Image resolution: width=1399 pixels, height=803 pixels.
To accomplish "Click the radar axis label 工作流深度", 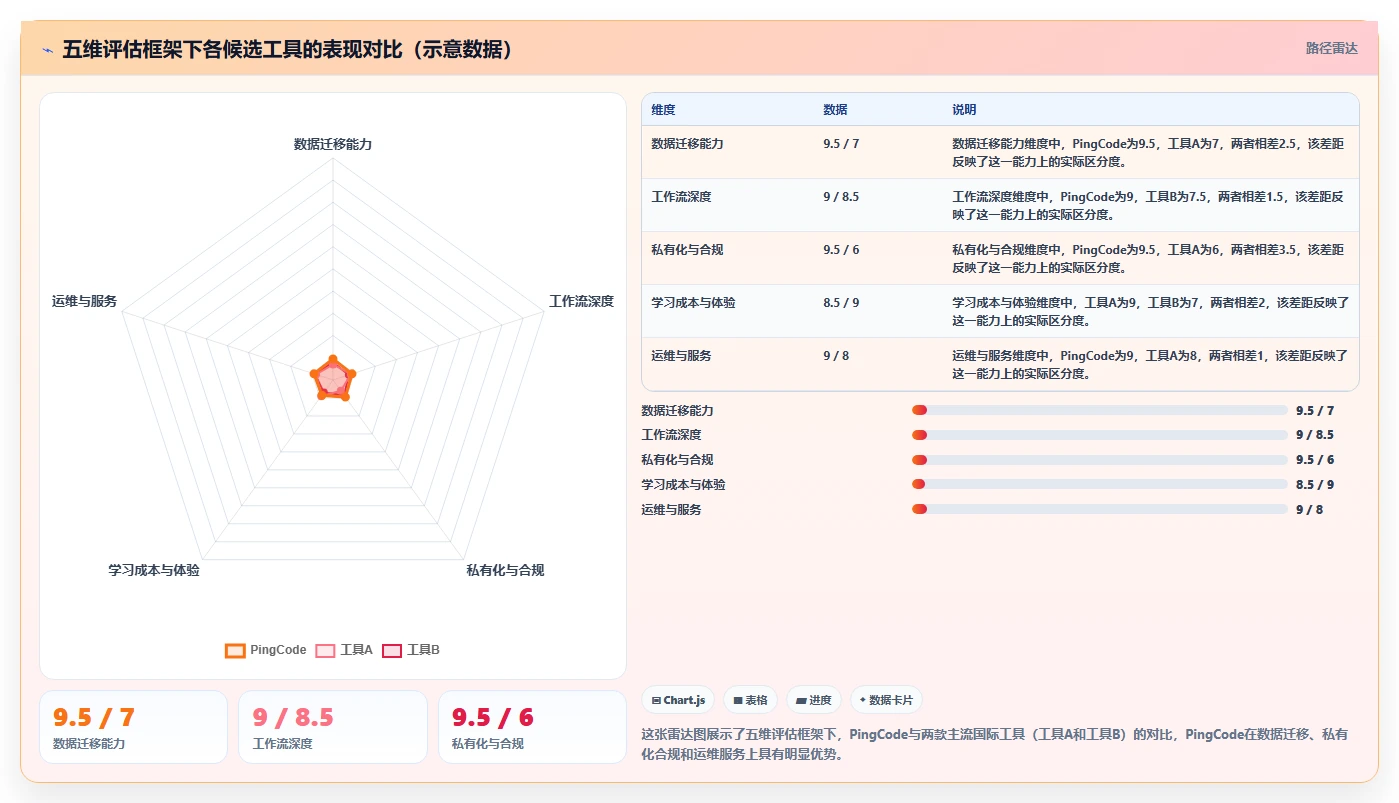I will [x=581, y=301].
